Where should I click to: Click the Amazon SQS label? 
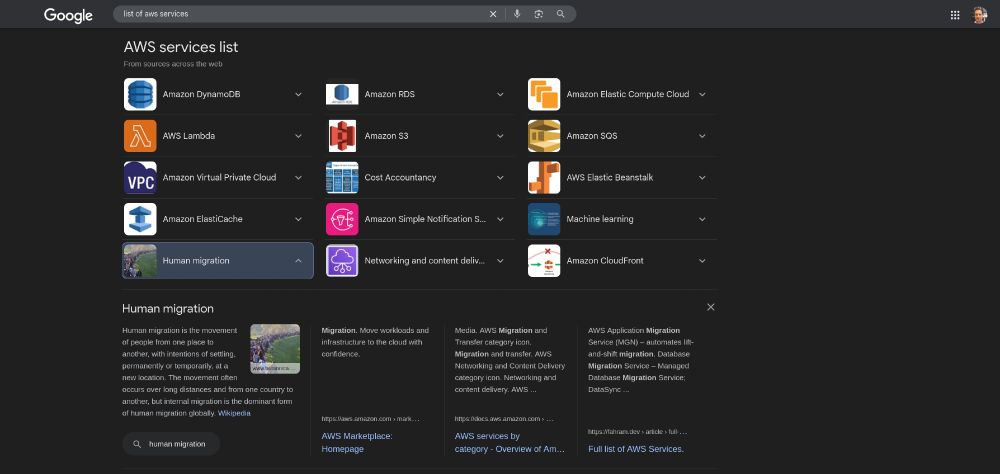[x=592, y=136]
